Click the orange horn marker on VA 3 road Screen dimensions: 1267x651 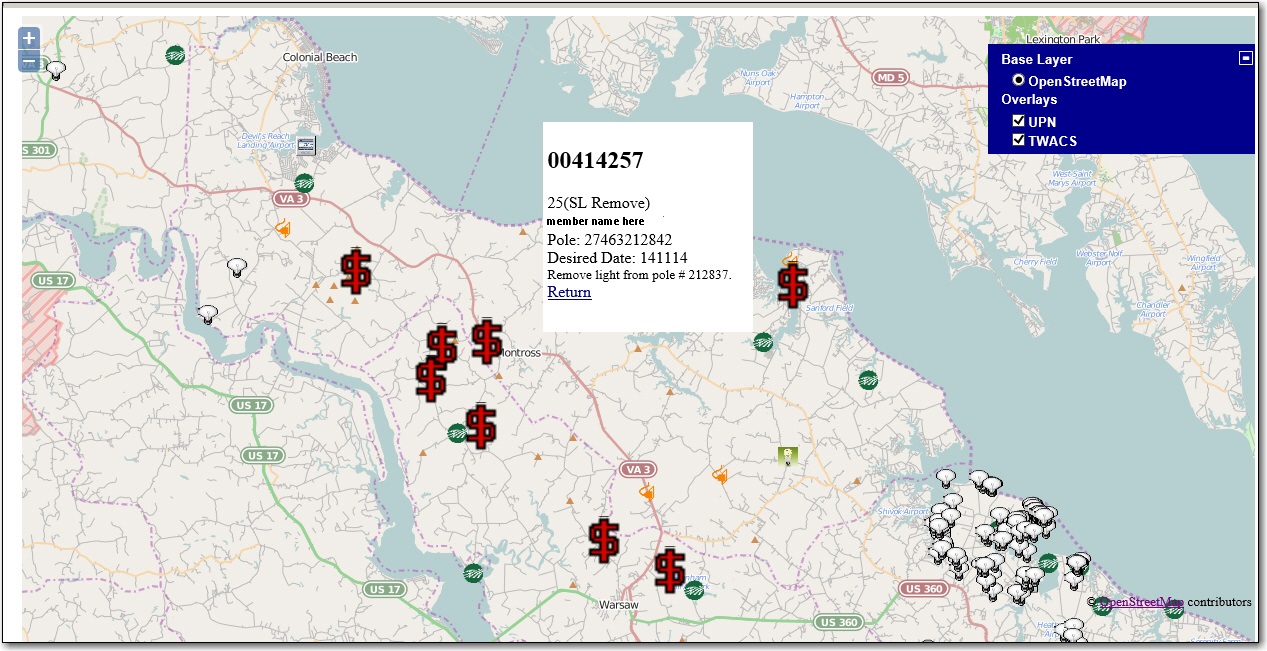[x=646, y=492]
